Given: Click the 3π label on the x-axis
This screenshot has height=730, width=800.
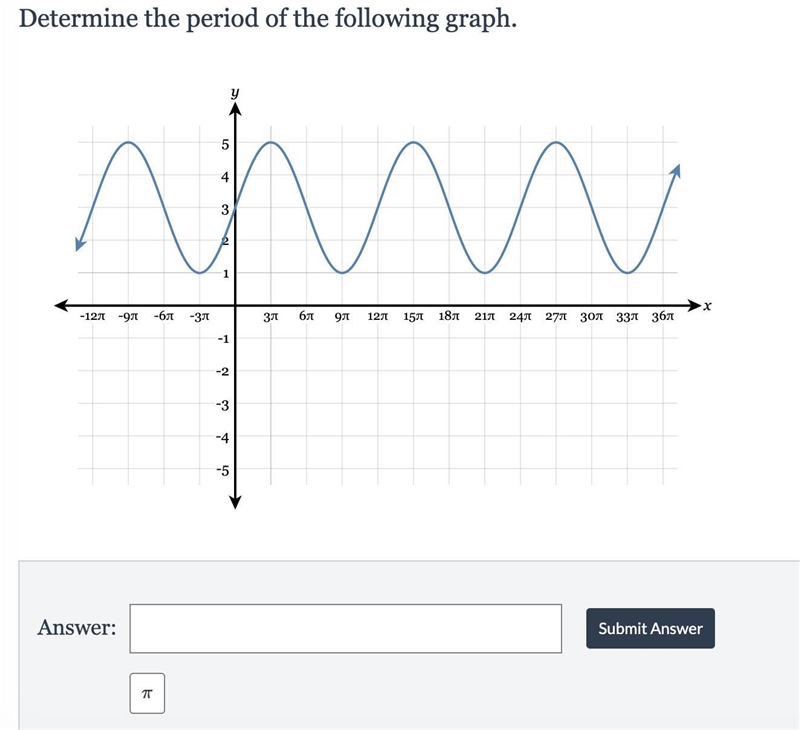Looking at the screenshot, I should pyautogui.click(x=271, y=317).
